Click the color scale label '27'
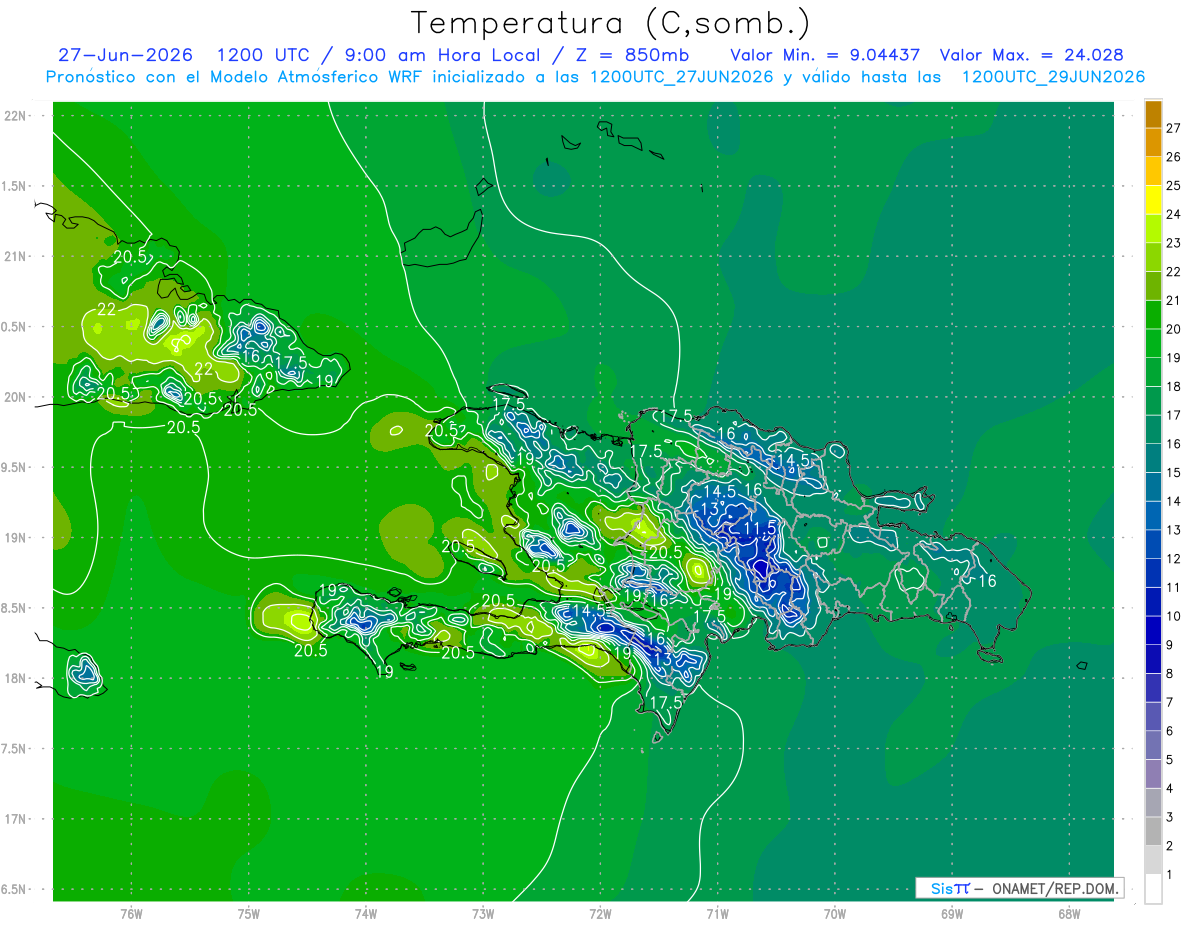Image resolution: width=1200 pixels, height=927 pixels. pos(1173,128)
